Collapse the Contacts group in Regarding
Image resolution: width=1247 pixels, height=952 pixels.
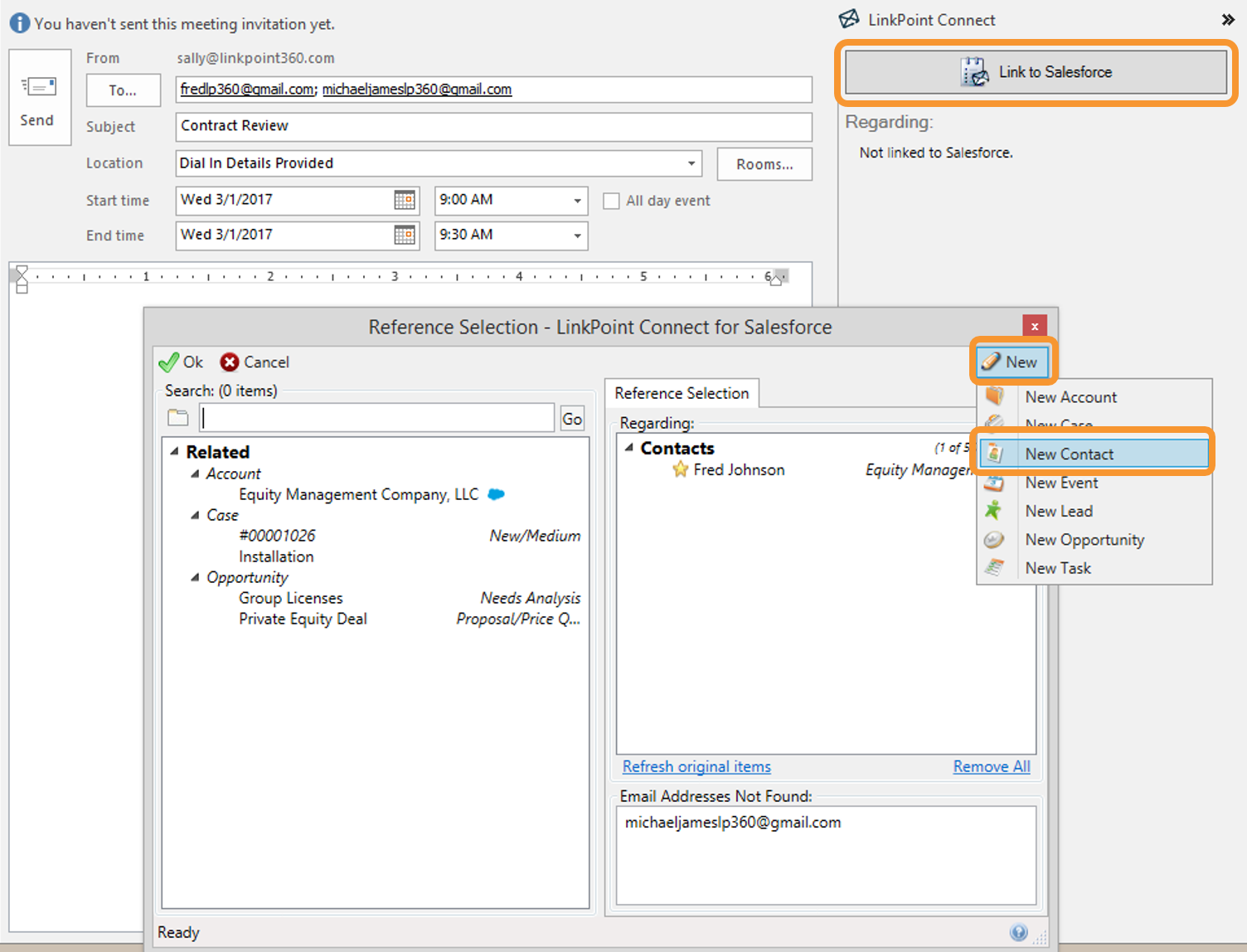point(629,448)
